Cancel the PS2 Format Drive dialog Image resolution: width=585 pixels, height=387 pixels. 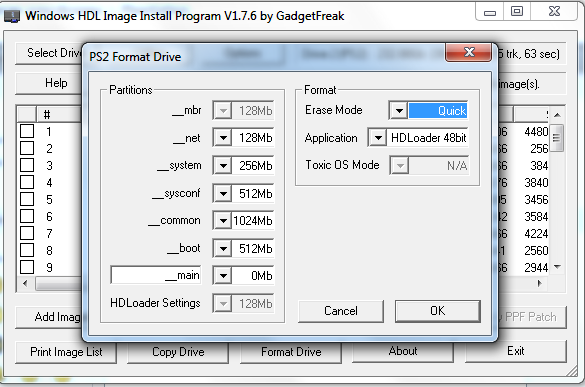pos(341,311)
